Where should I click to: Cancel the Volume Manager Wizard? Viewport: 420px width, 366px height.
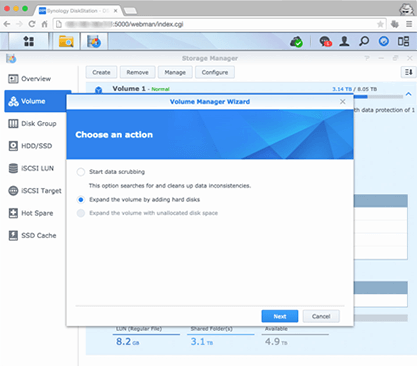[321, 316]
